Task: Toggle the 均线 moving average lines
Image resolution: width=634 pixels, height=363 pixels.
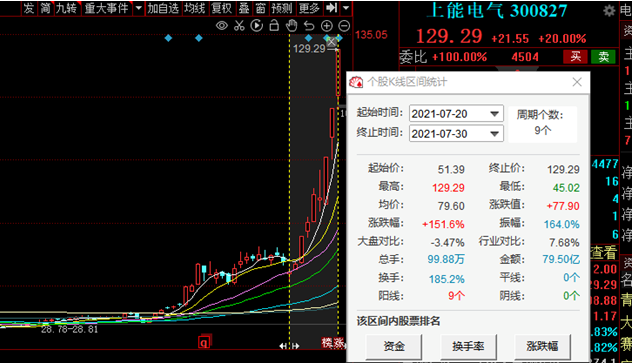Action: pos(194,8)
